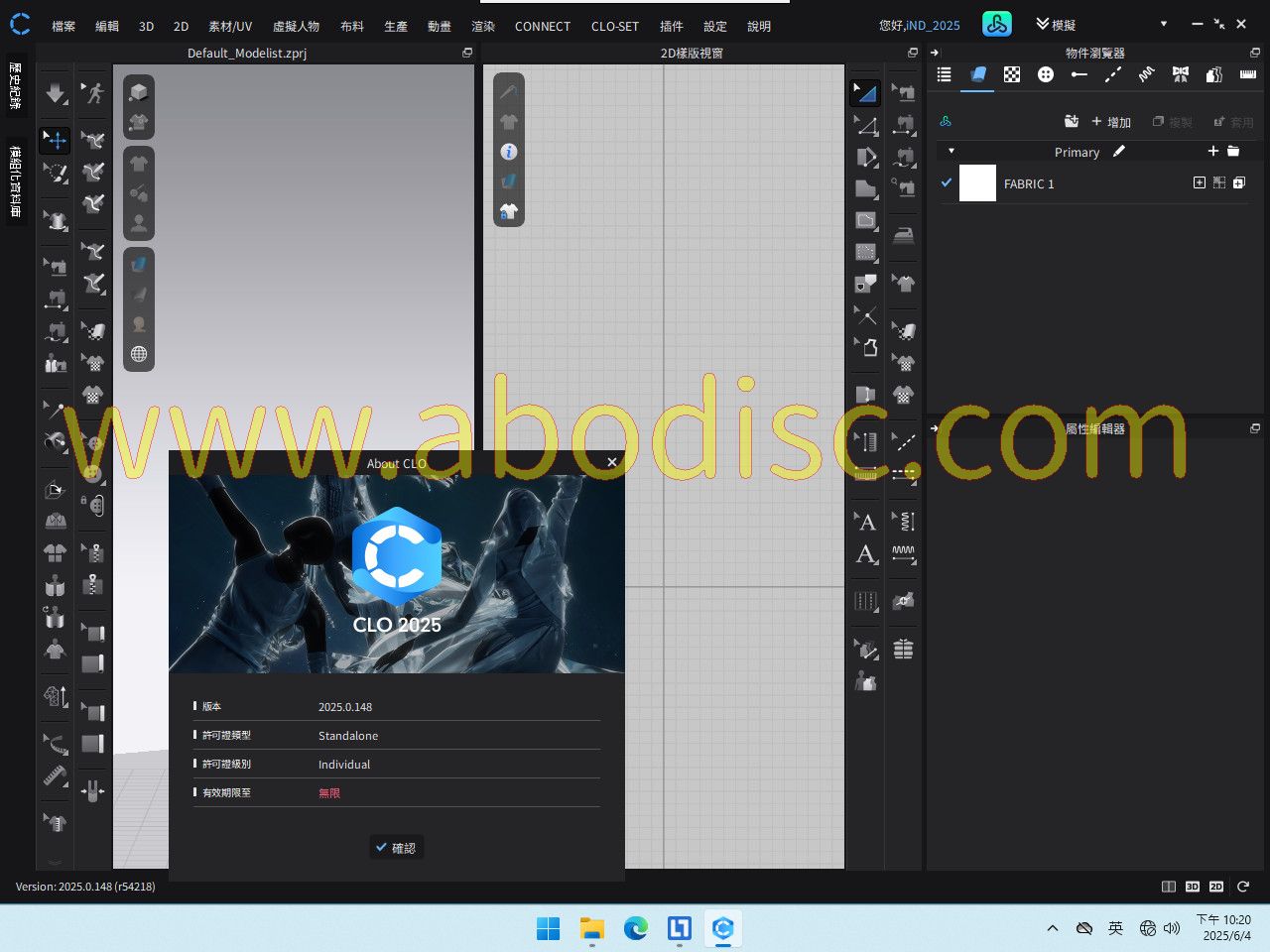Click open-from-folder icon beside 增加
This screenshot has width=1270, height=952.
click(x=1072, y=121)
